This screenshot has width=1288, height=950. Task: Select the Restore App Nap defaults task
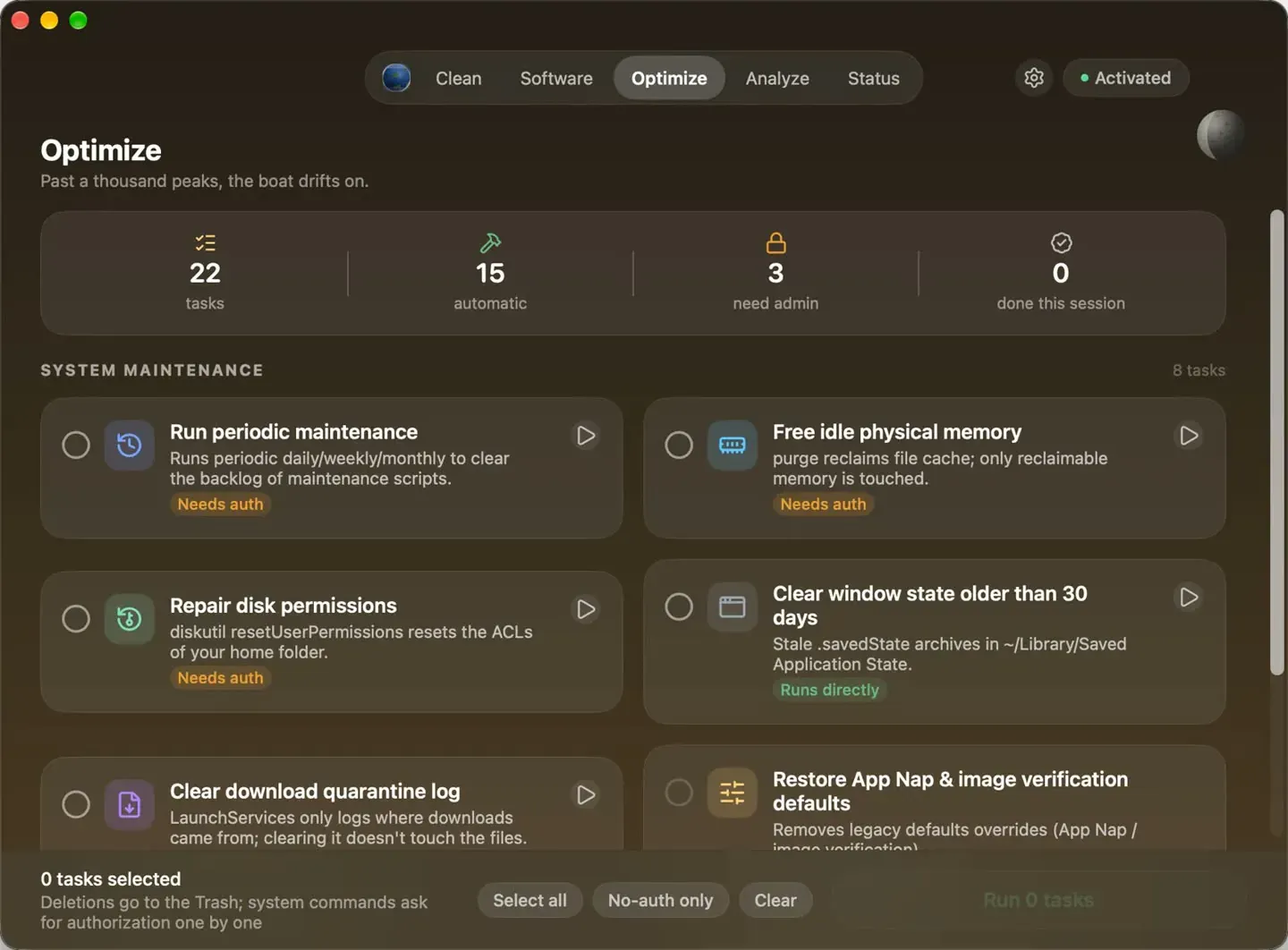(679, 793)
